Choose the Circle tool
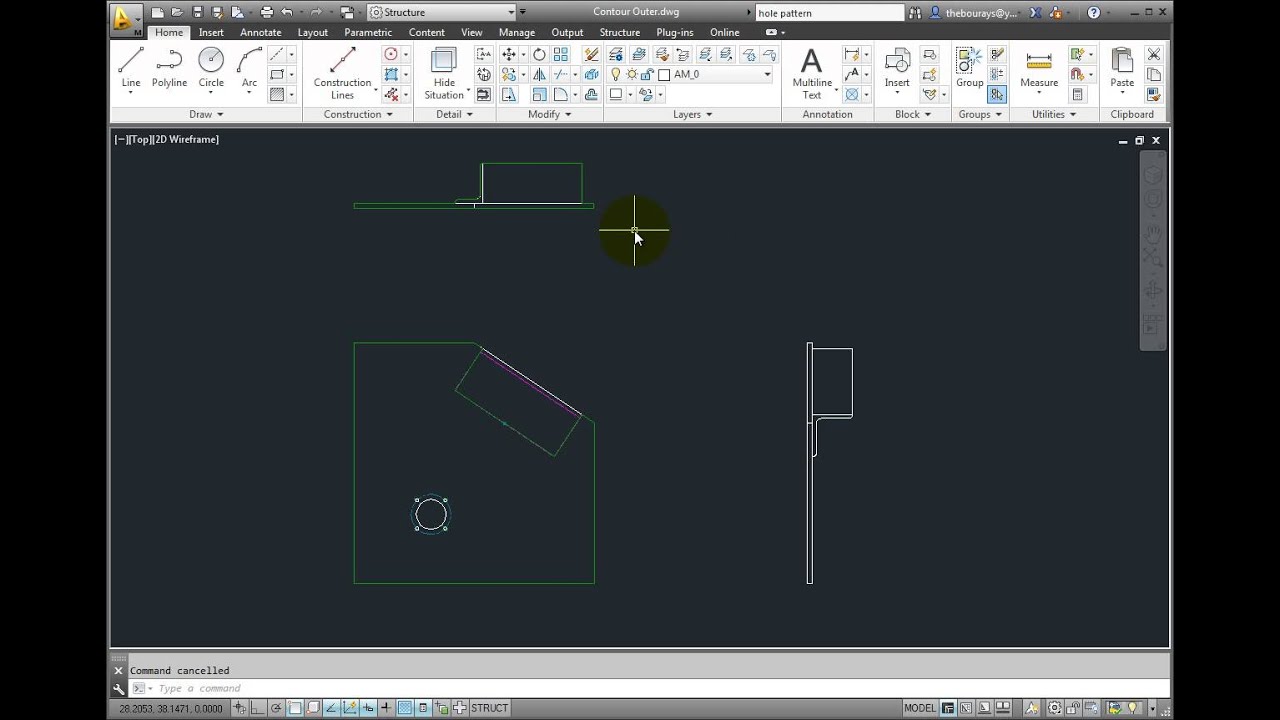The height and width of the screenshot is (720, 1280). 211,70
